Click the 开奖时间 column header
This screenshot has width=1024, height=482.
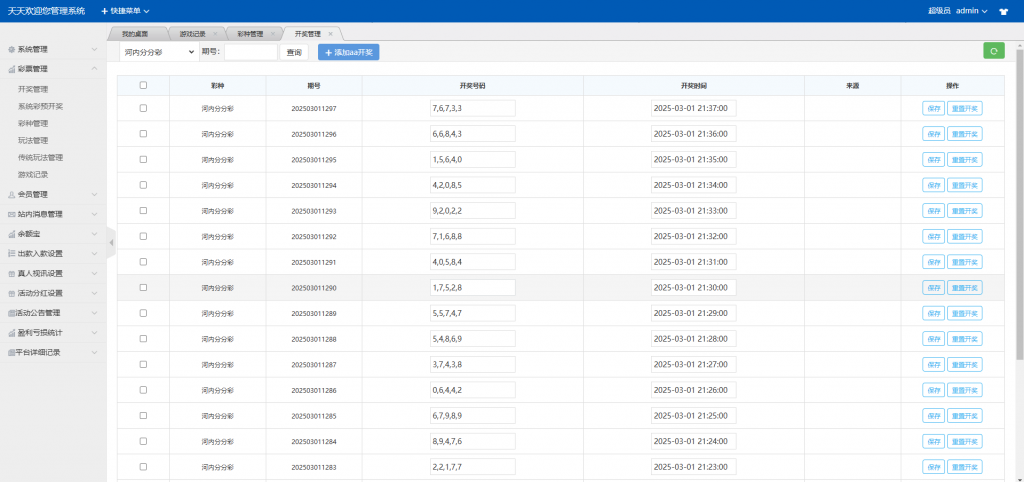pyautogui.click(x=694, y=86)
